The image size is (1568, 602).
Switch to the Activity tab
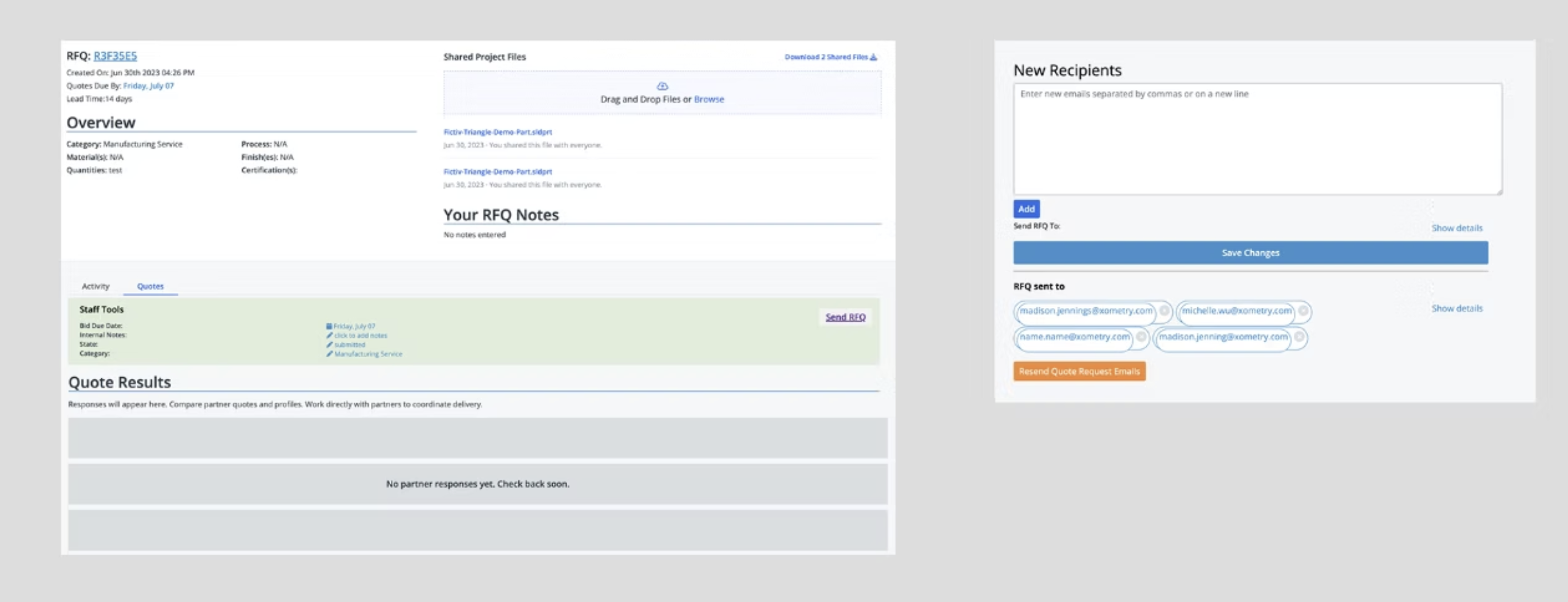96,286
